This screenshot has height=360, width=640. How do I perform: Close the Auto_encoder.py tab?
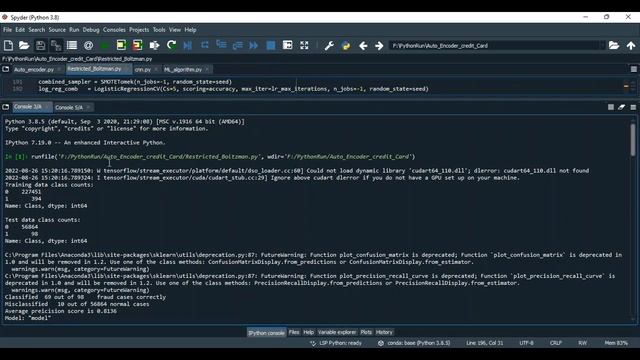[x=59, y=70]
